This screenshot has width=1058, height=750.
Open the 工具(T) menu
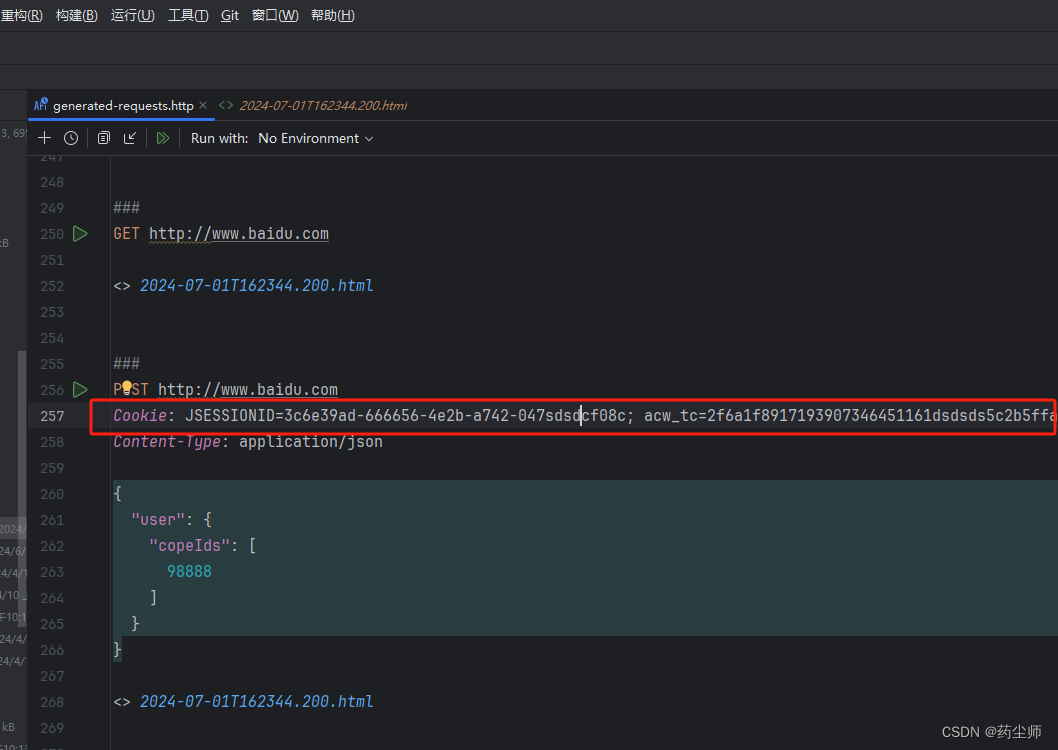point(187,14)
